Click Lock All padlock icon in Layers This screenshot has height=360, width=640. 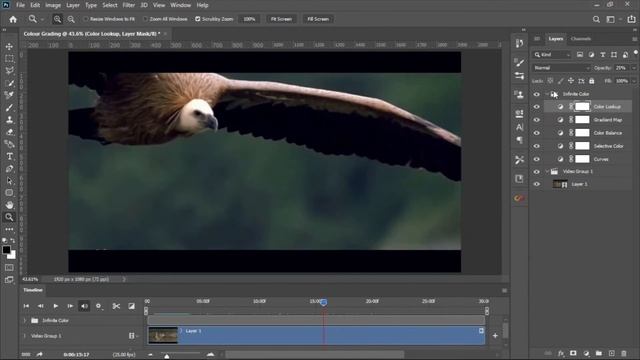[591, 81]
